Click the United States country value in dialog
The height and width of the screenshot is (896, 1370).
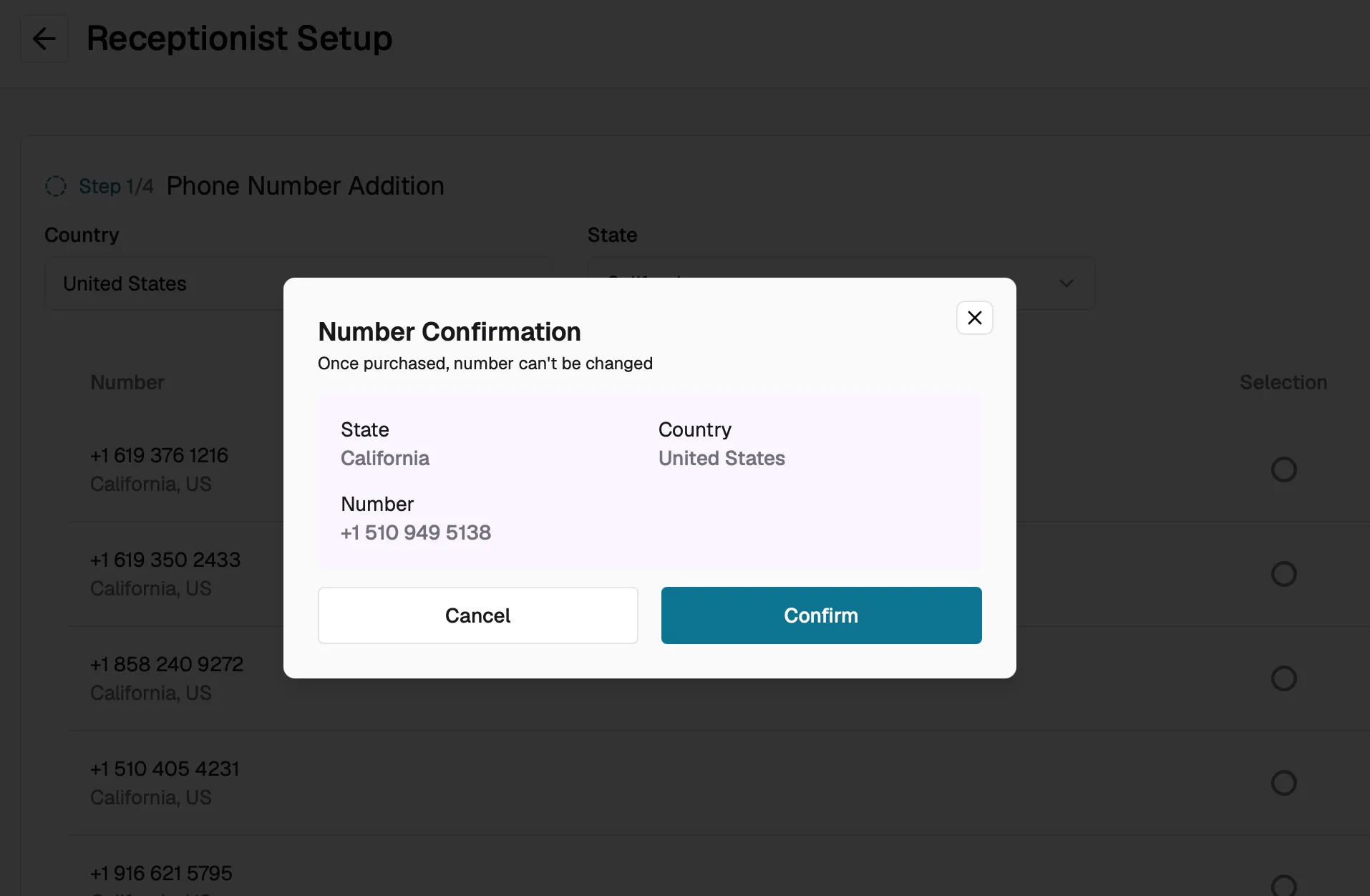(x=722, y=458)
